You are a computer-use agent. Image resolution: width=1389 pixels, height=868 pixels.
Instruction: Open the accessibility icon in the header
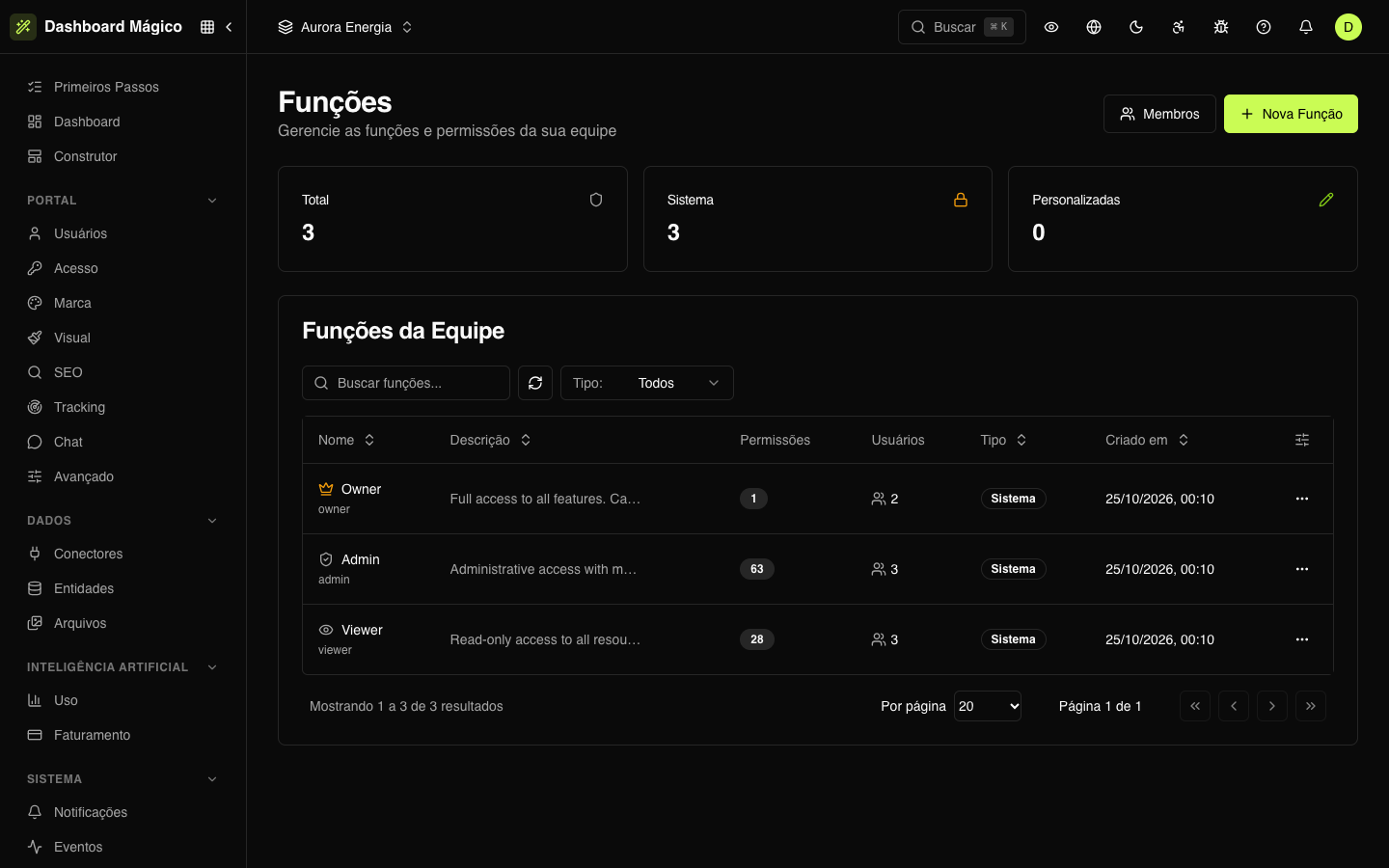(1179, 27)
